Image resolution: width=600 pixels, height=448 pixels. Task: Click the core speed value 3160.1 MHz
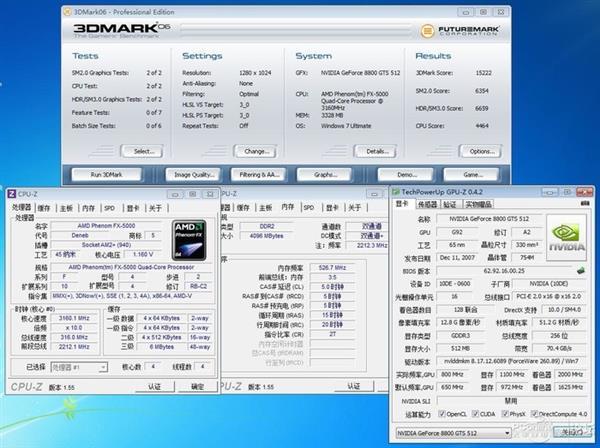click(x=74, y=318)
